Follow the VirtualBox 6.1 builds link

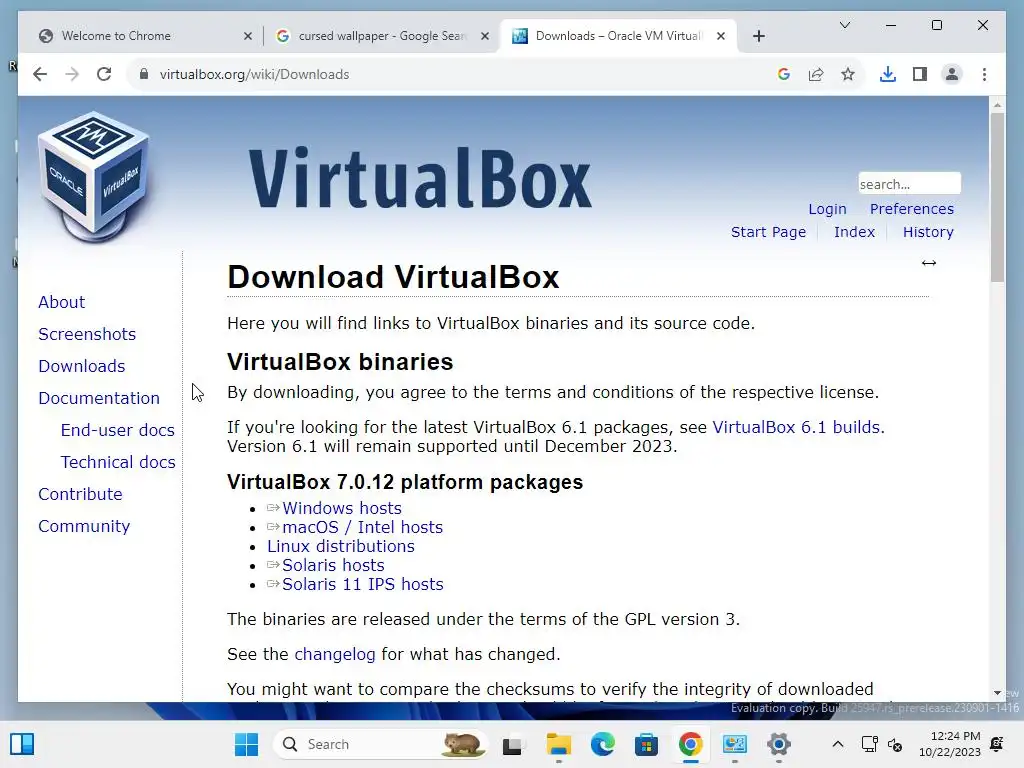(x=796, y=427)
